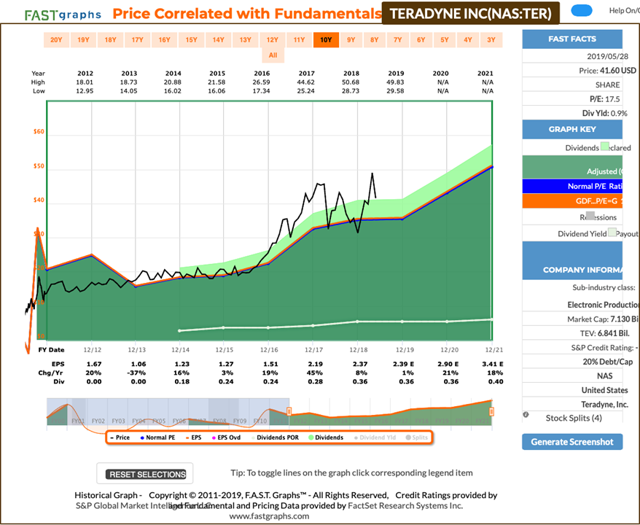Select the 9Y time range tab

(351, 40)
